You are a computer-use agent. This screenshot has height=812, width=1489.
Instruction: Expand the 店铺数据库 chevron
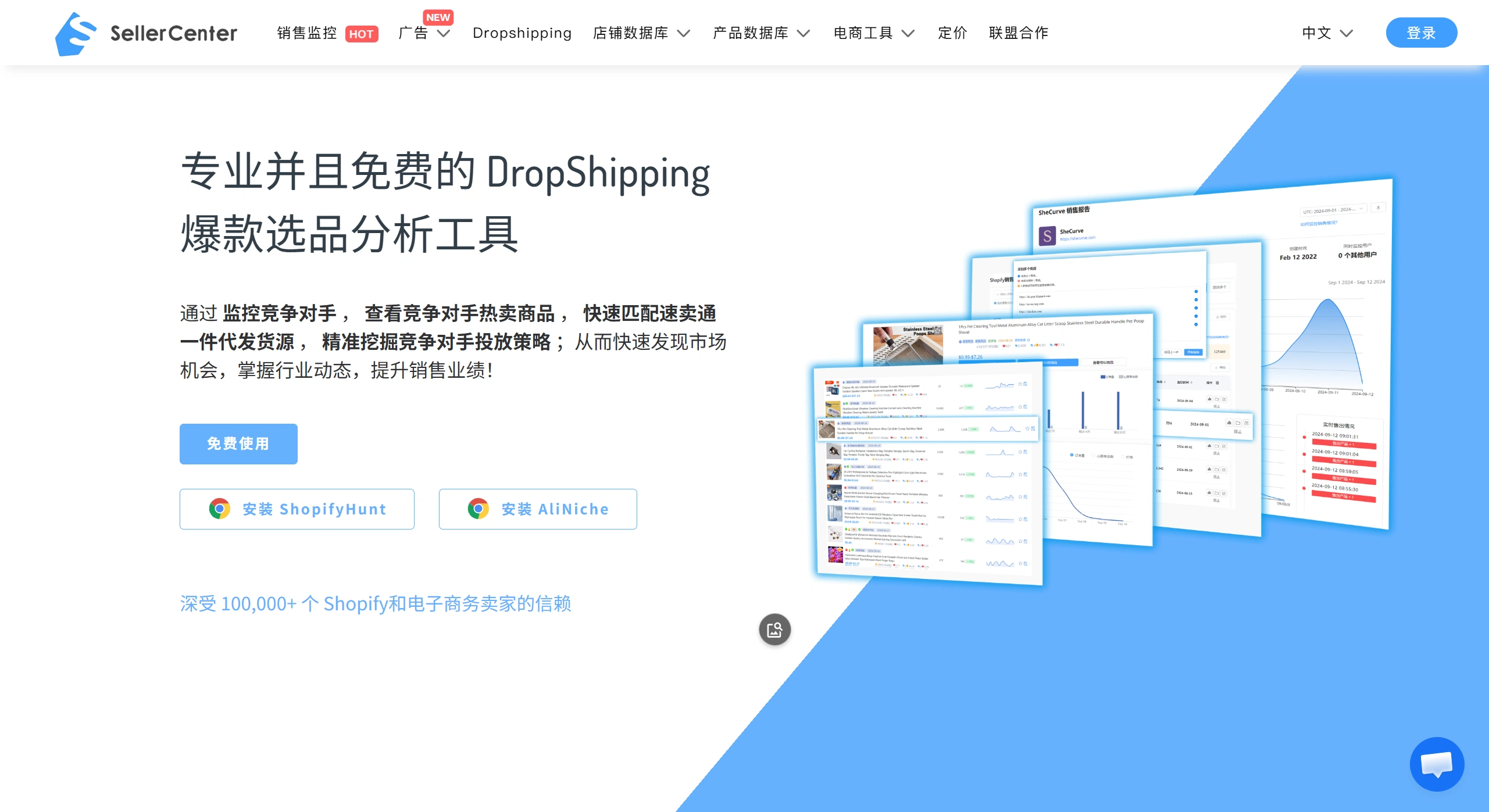pos(684,34)
